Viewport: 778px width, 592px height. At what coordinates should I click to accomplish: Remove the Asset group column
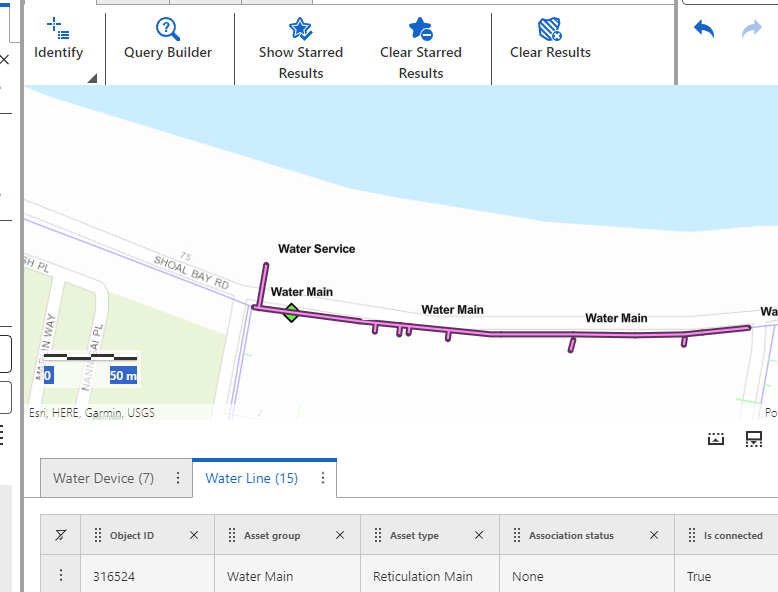click(340, 536)
